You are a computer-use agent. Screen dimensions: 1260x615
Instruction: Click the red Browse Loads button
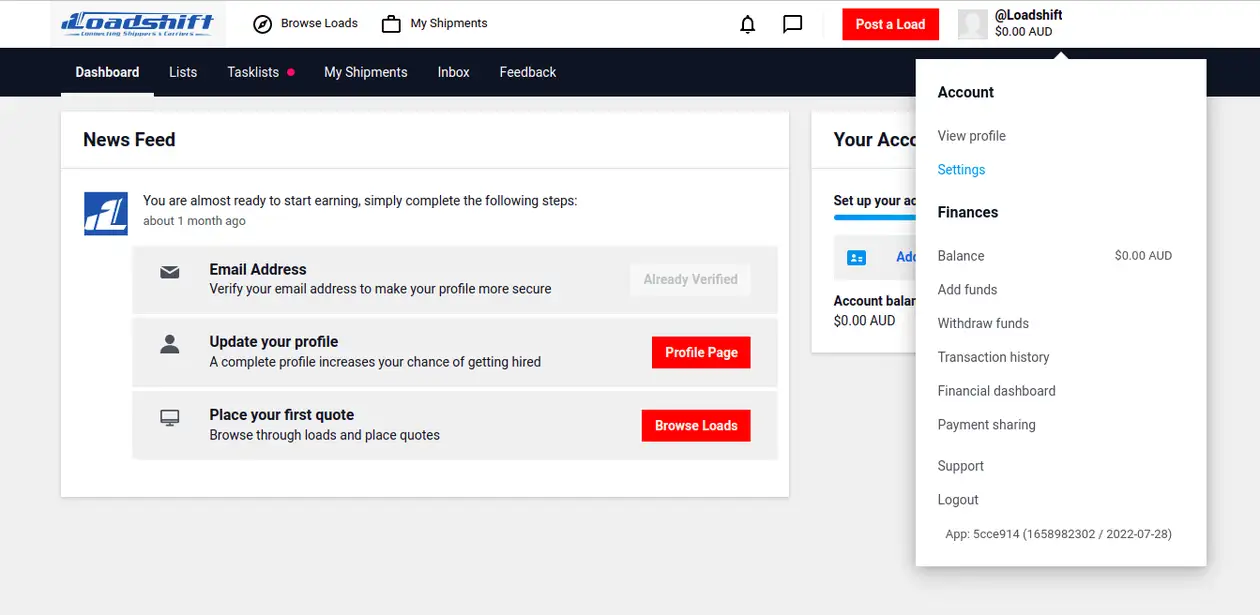click(x=696, y=425)
